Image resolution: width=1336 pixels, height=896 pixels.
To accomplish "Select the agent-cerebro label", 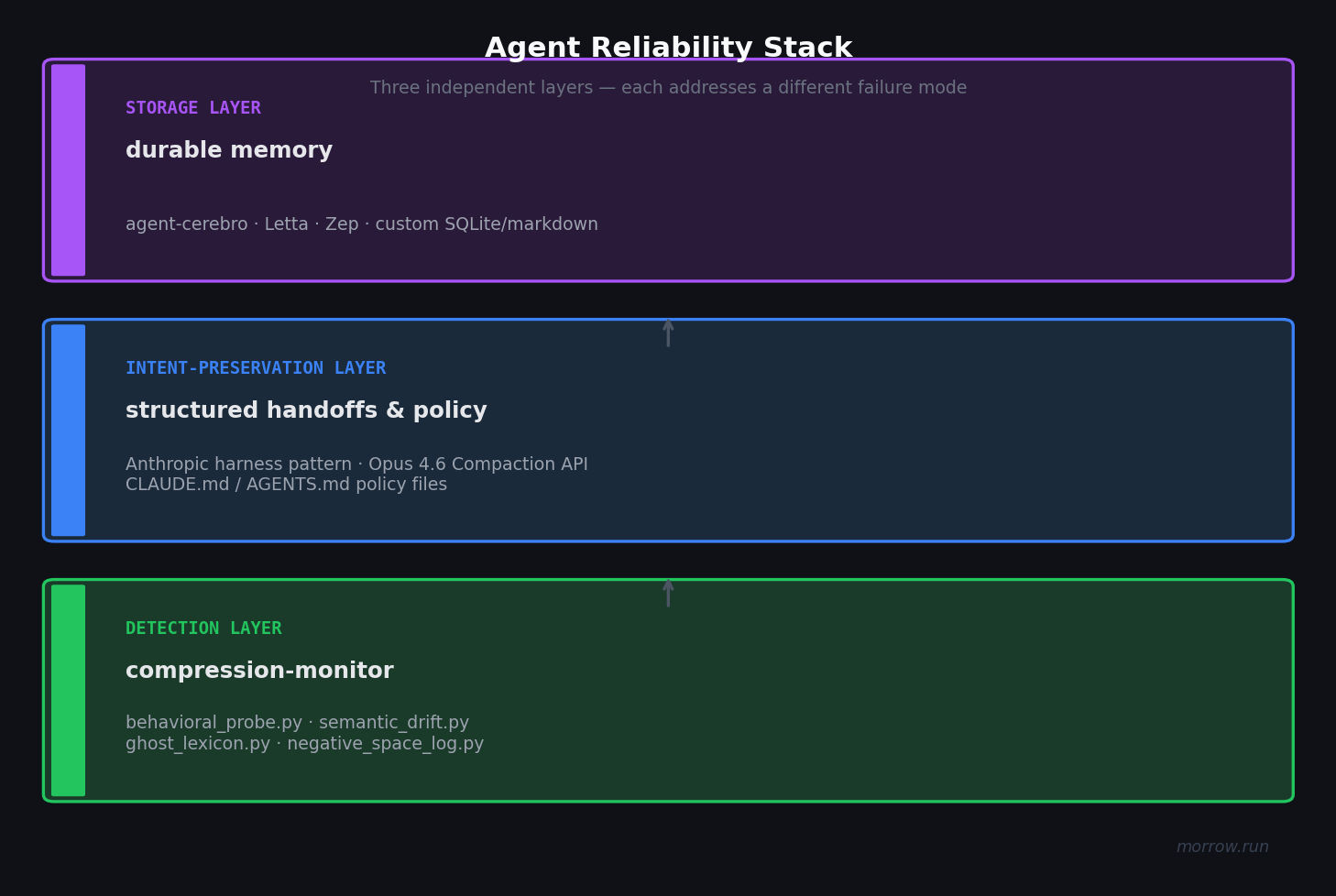I will click(186, 224).
